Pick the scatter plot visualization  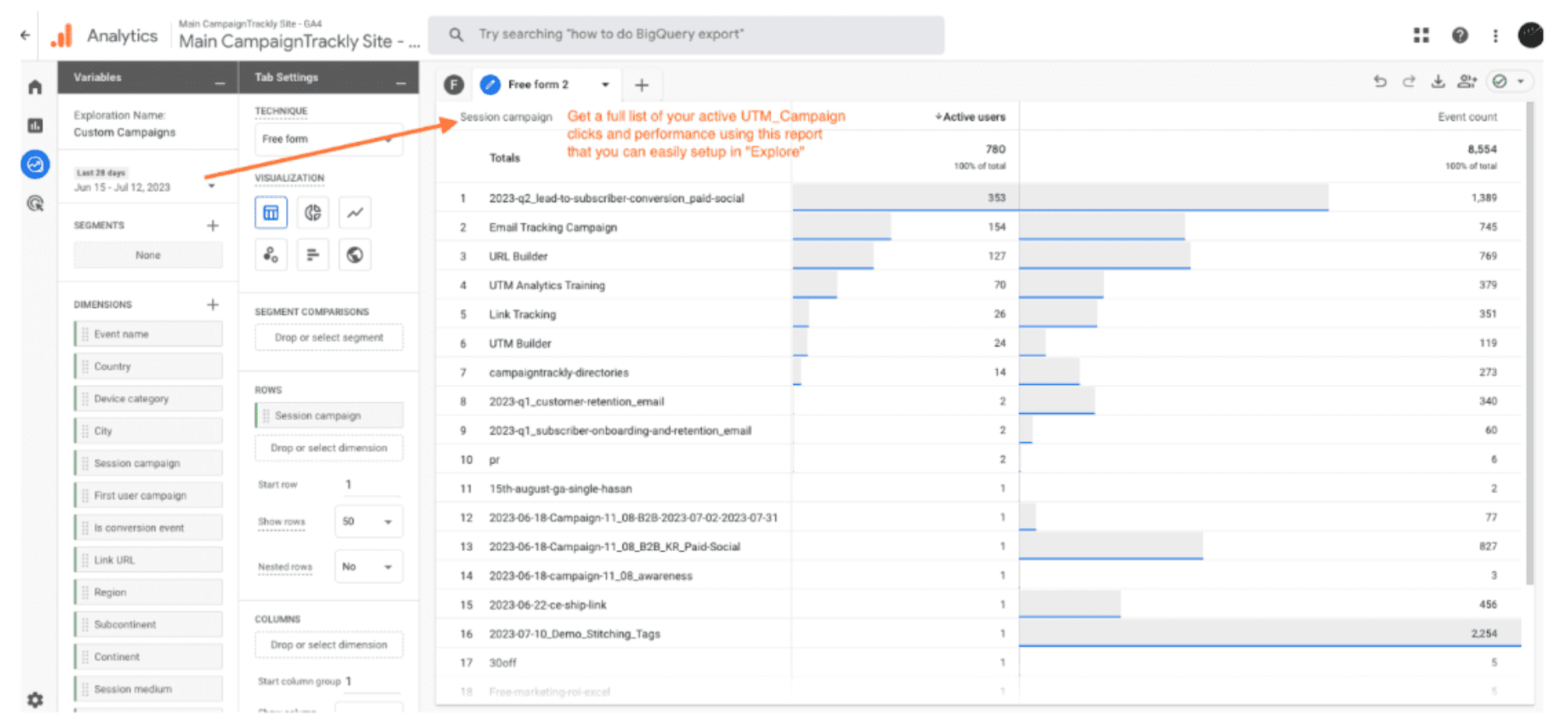point(270,255)
